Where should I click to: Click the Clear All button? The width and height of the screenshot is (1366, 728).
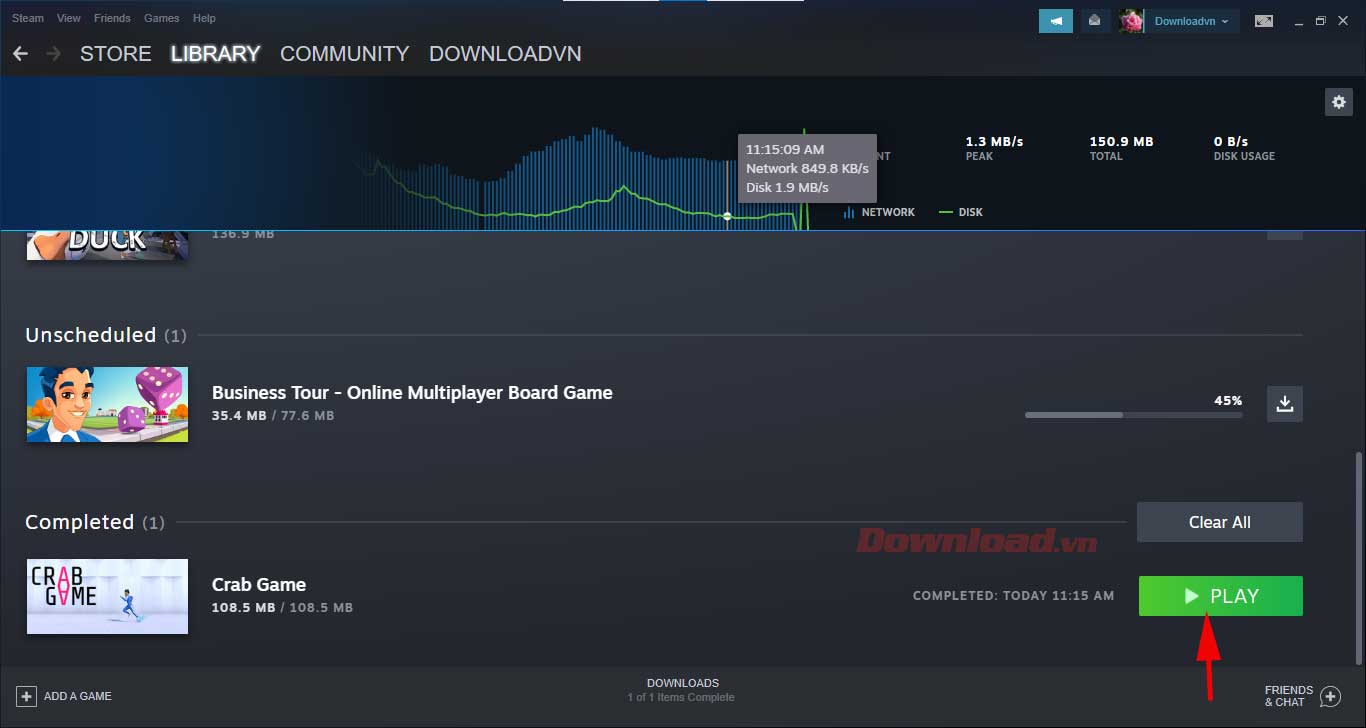coord(1220,522)
